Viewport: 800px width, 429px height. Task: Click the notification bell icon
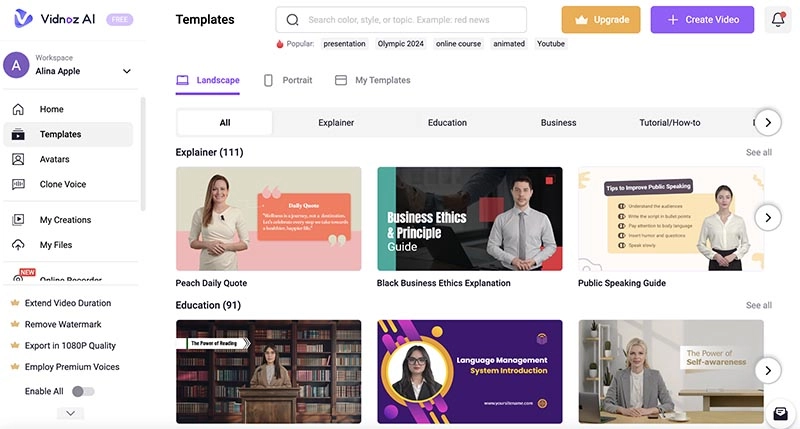click(778, 19)
